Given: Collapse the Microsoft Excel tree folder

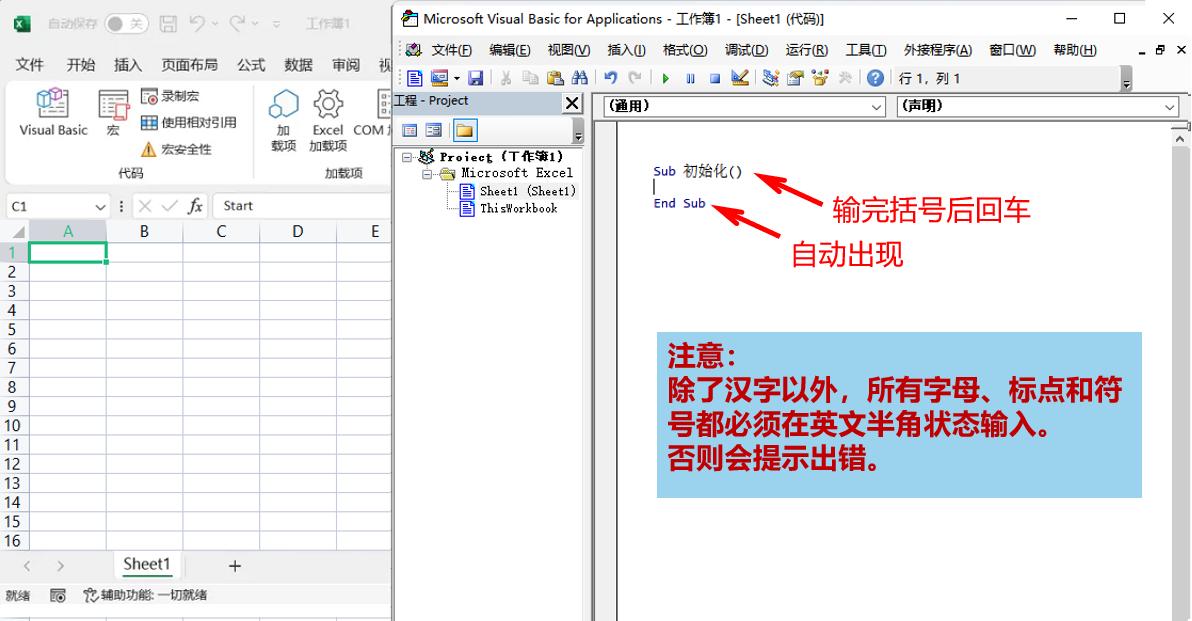Looking at the screenshot, I should click(427, 174).
